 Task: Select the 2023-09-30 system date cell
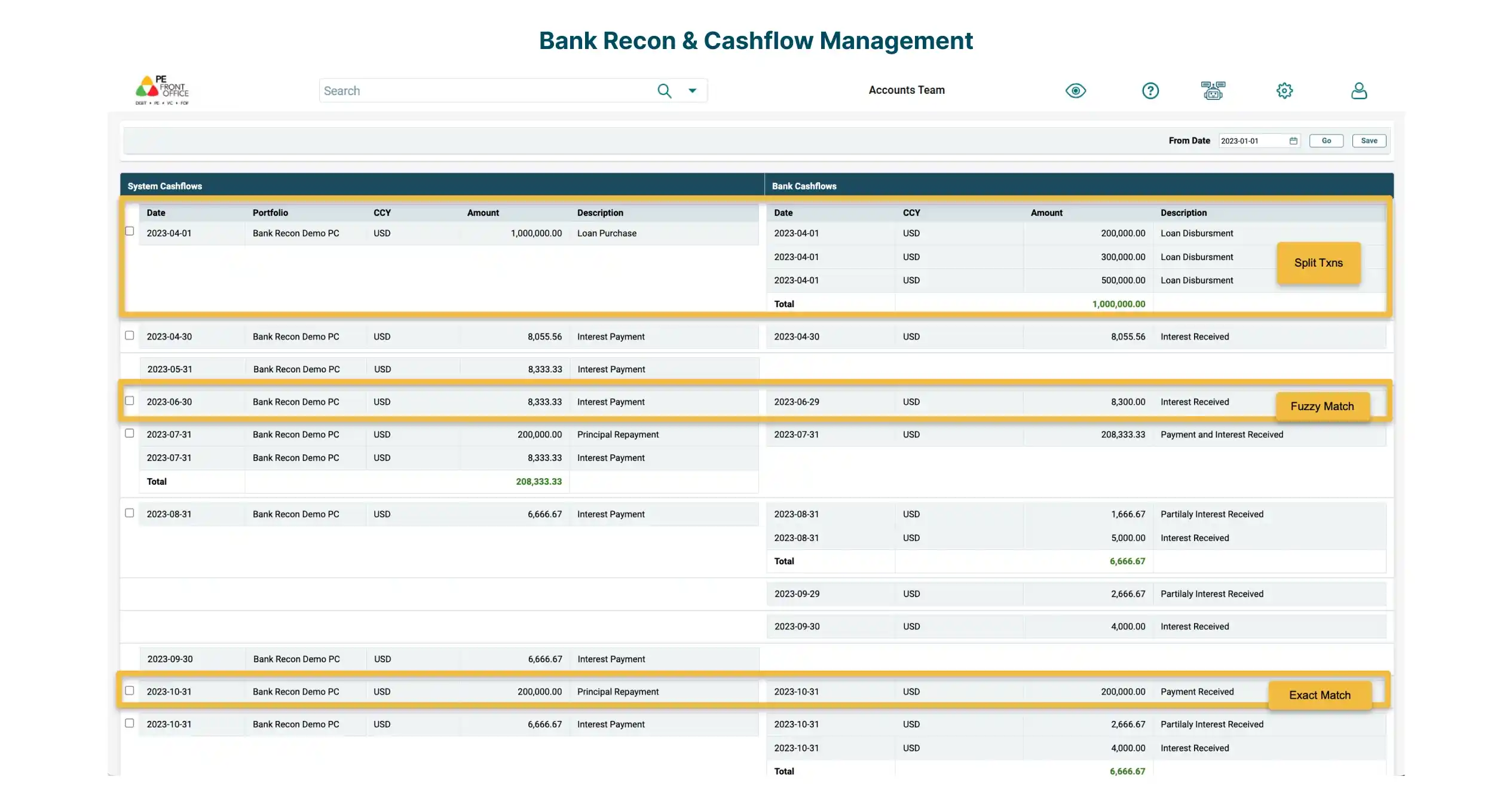170,659
